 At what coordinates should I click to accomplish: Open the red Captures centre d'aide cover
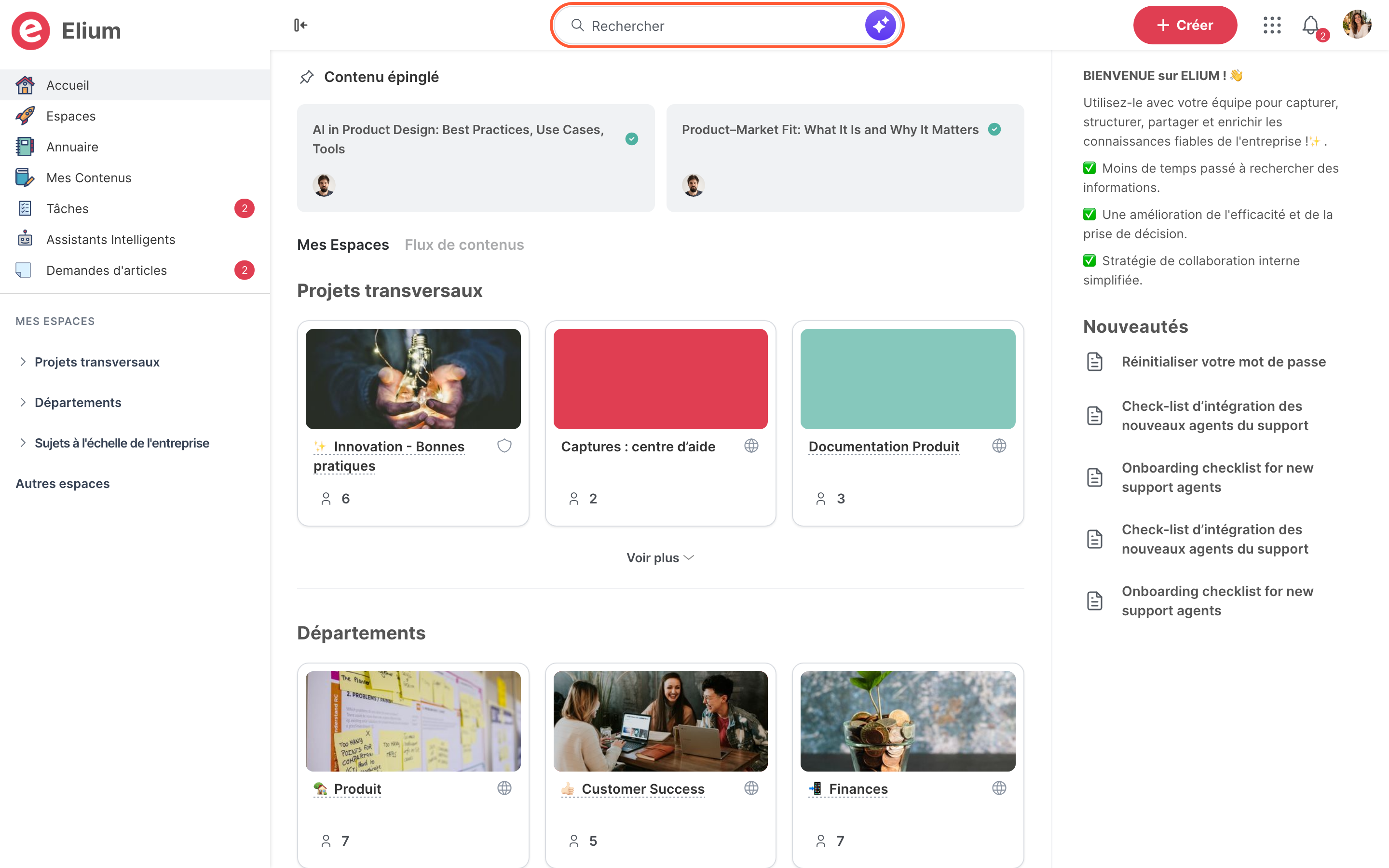[x=660, y=379]
